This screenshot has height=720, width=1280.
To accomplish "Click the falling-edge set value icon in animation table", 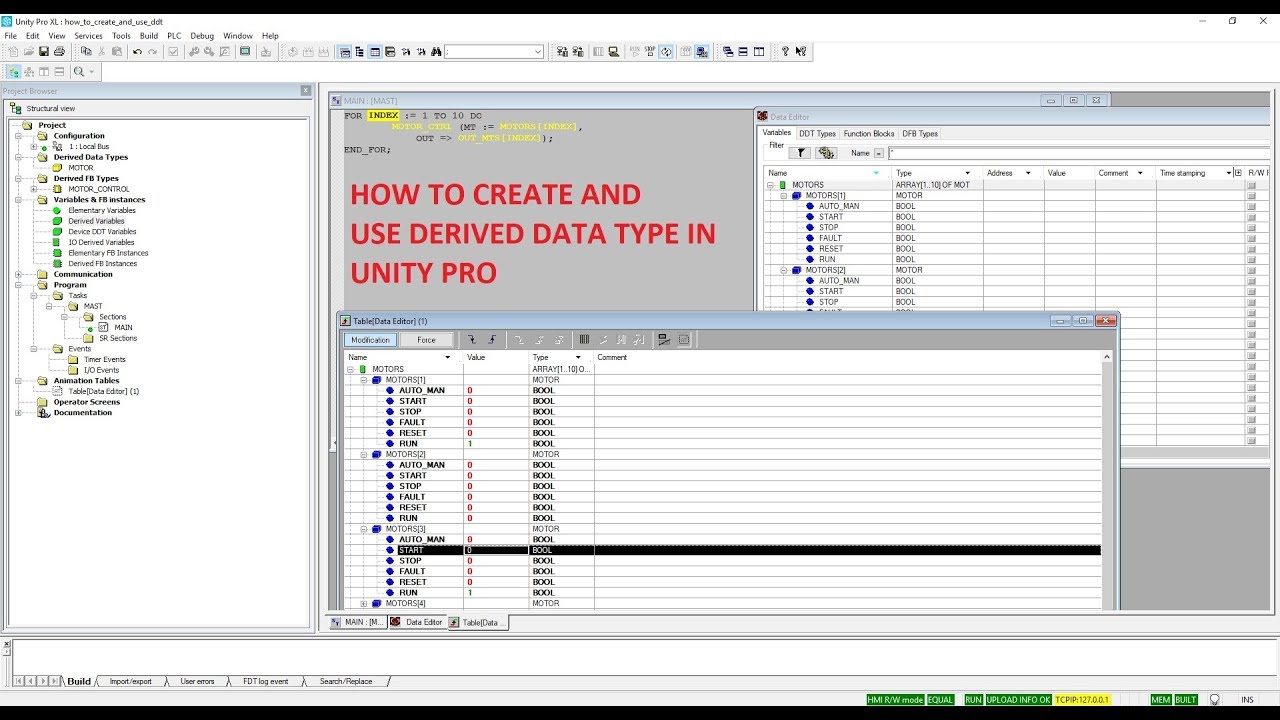I will (x=472, y=340).
